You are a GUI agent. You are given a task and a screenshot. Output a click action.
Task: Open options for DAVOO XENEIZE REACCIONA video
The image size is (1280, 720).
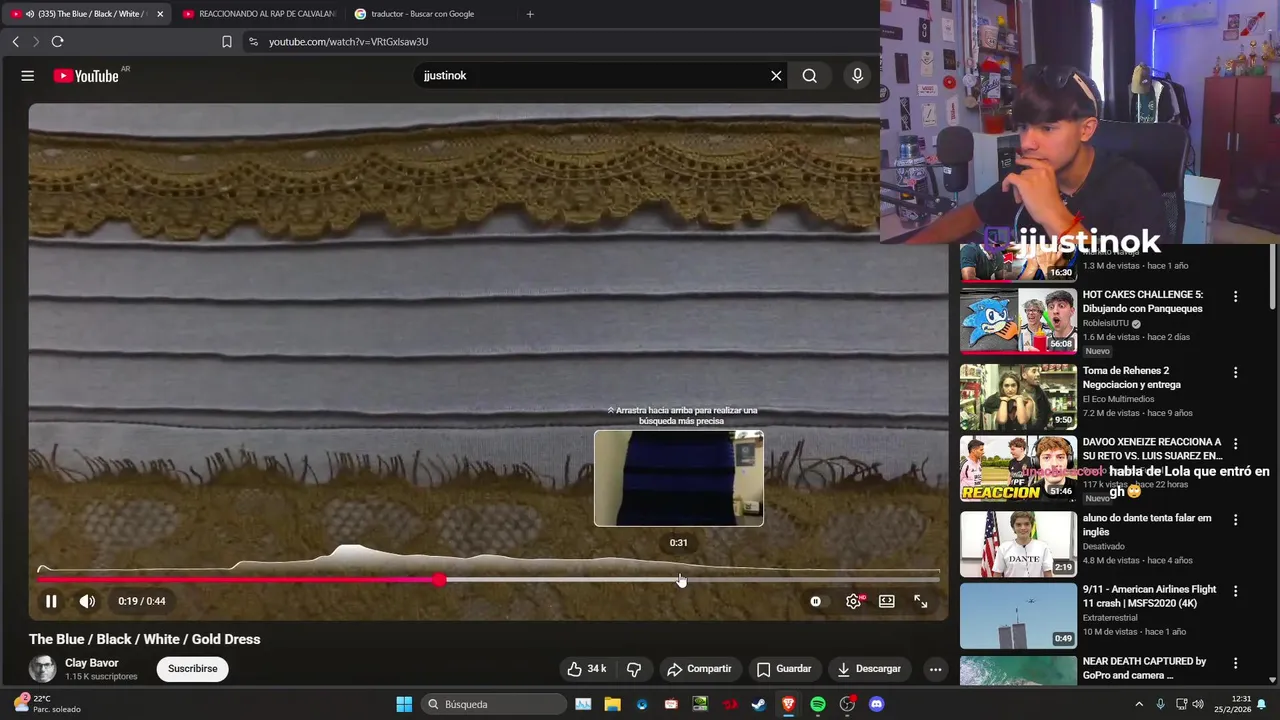pos(1235,444)
